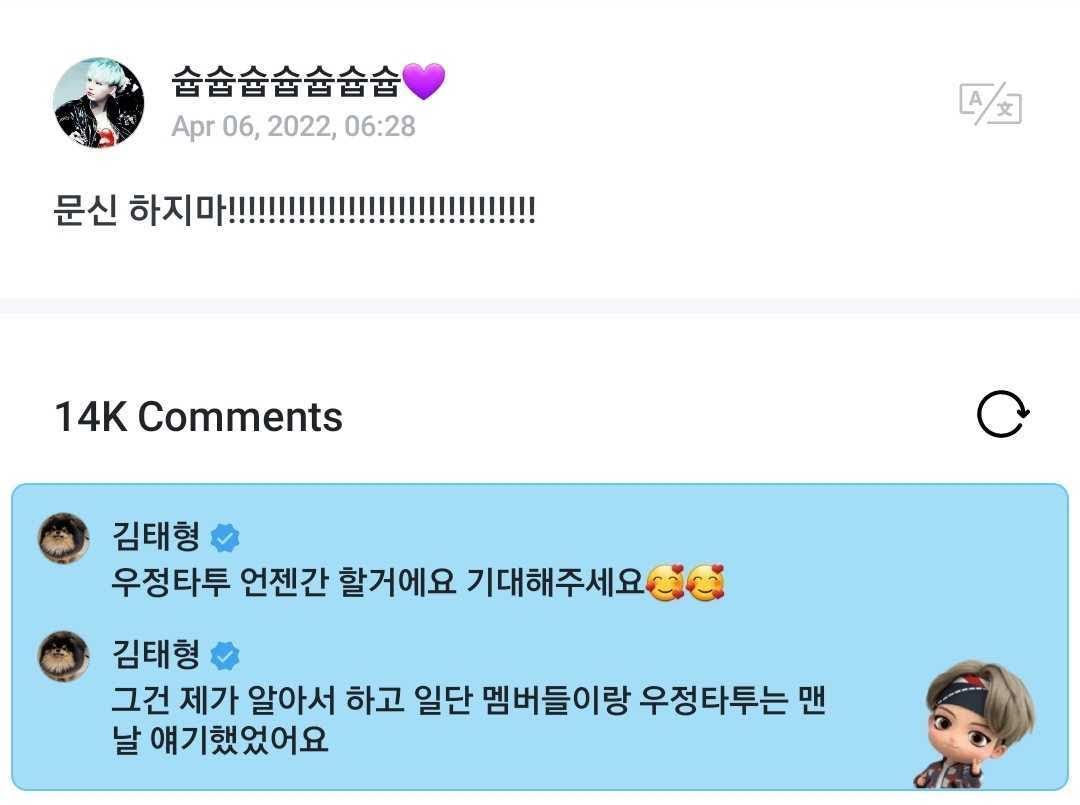Viewport: 1080px width, 805px height.
Task: Refresh the comments with the circular arrow
Action: click(1003, 415)
